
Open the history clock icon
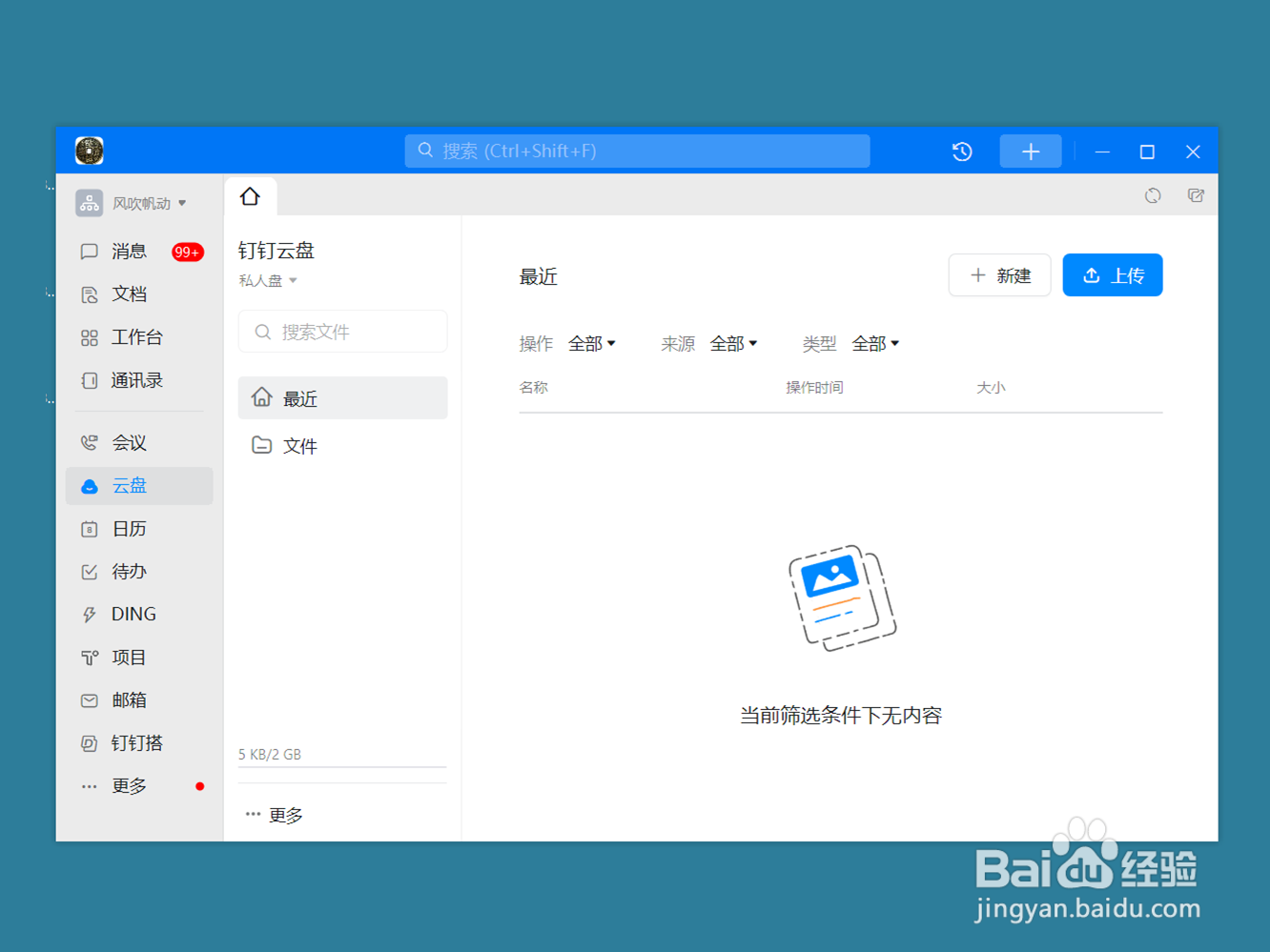click(x=962, y=152)
